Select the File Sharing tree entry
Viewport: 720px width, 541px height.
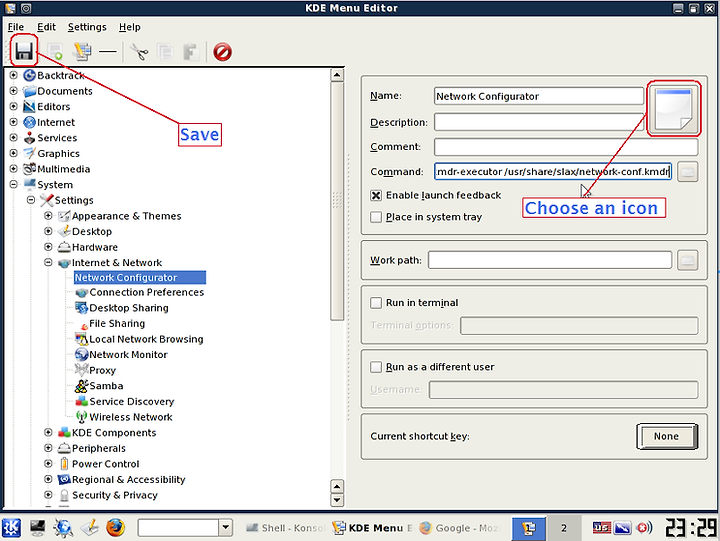point(113,323)
